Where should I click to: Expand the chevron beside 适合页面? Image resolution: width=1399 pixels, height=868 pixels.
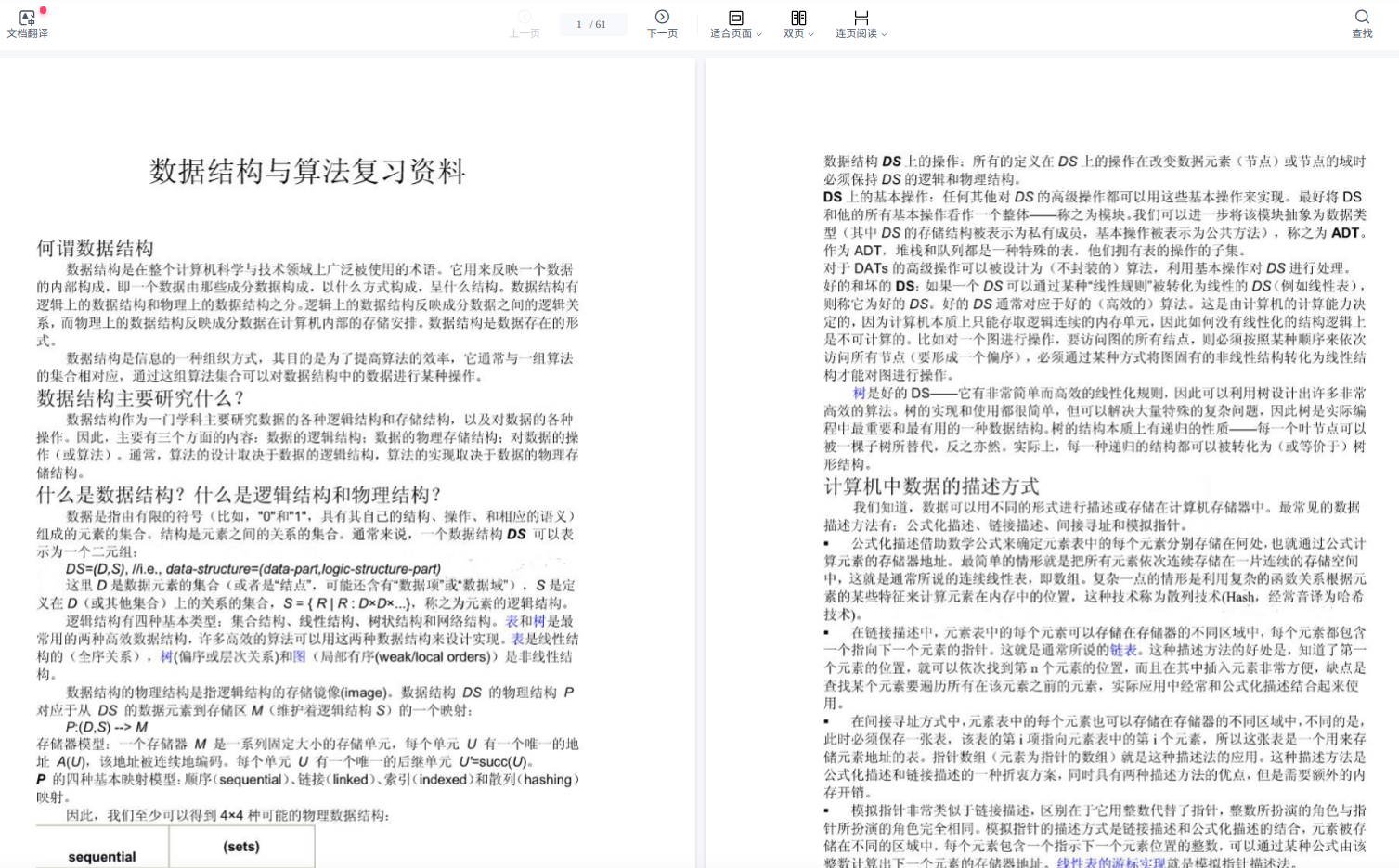(759, 34)
